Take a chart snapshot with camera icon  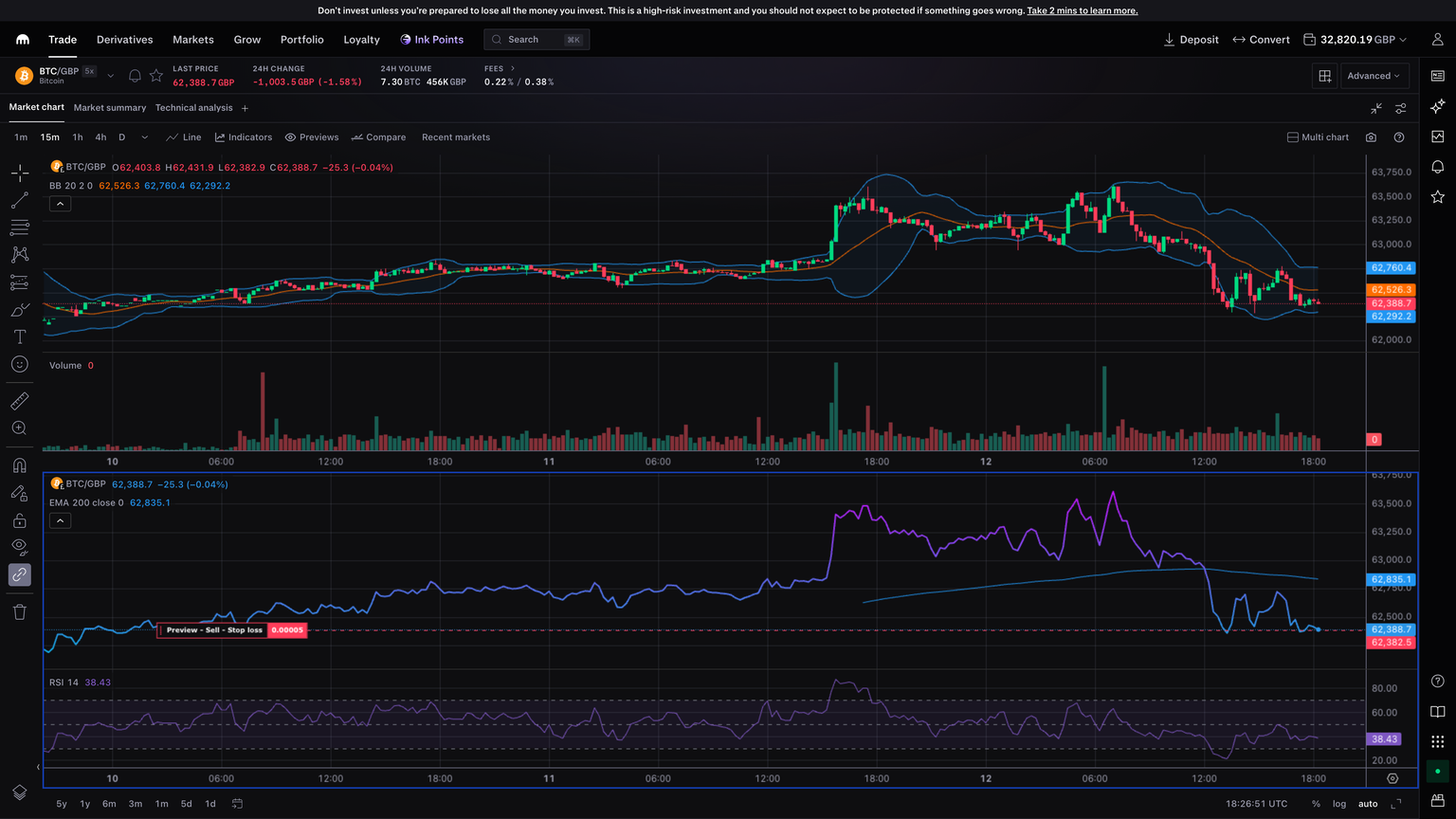[1371, 137]
